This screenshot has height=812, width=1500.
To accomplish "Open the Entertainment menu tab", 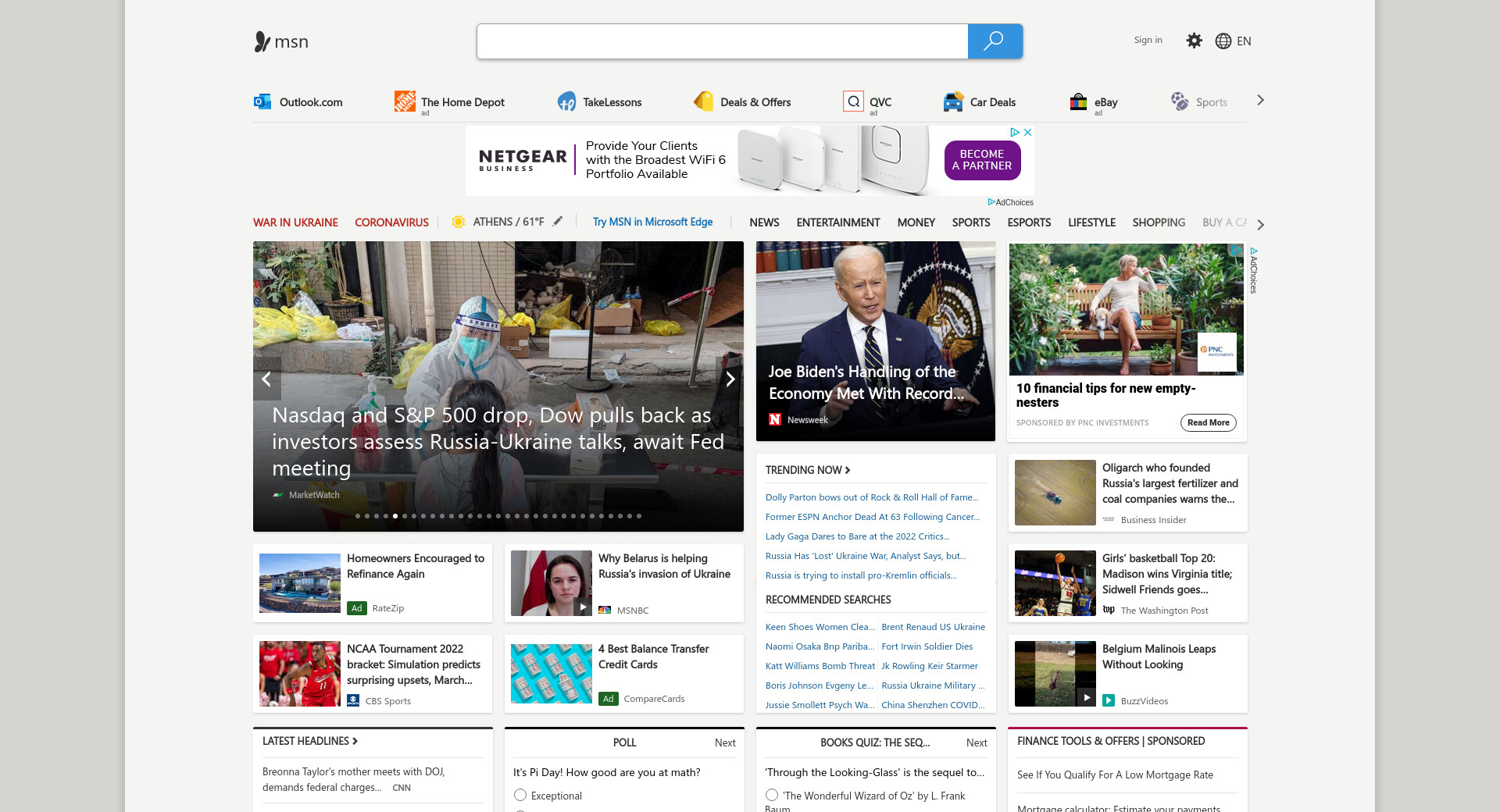I will (x=837, y=223).
